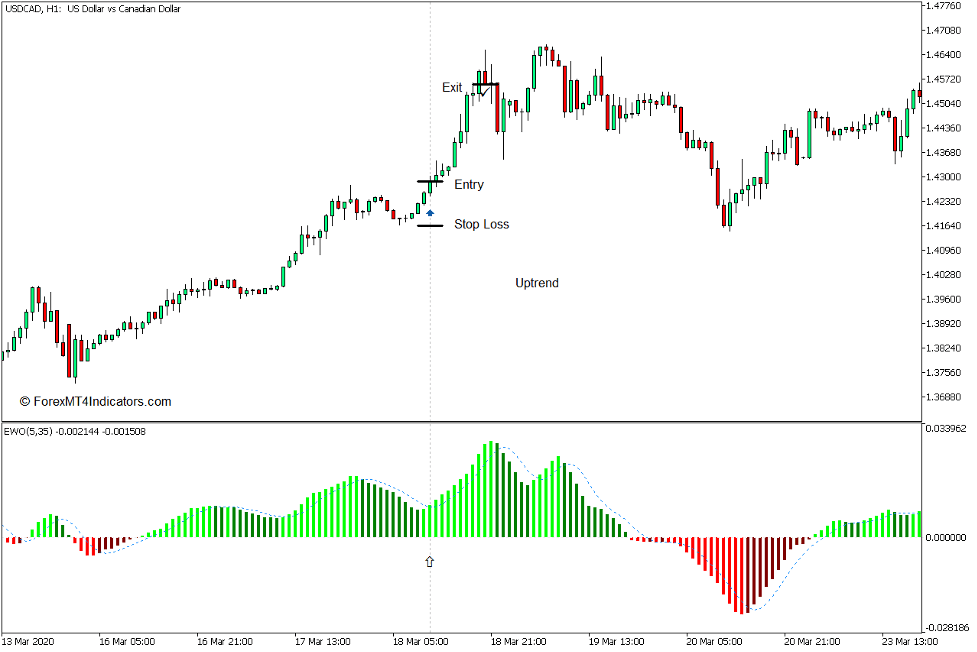
Task: Click the Entry text label
Action: 468,184
